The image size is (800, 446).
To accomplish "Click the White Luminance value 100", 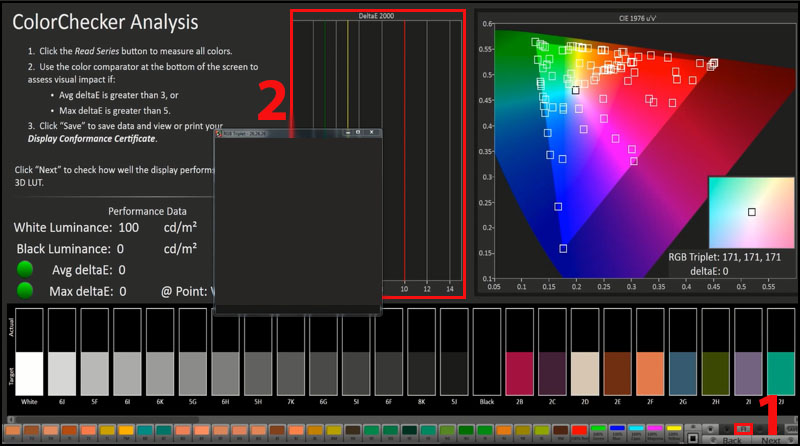I will pos(129,228).
